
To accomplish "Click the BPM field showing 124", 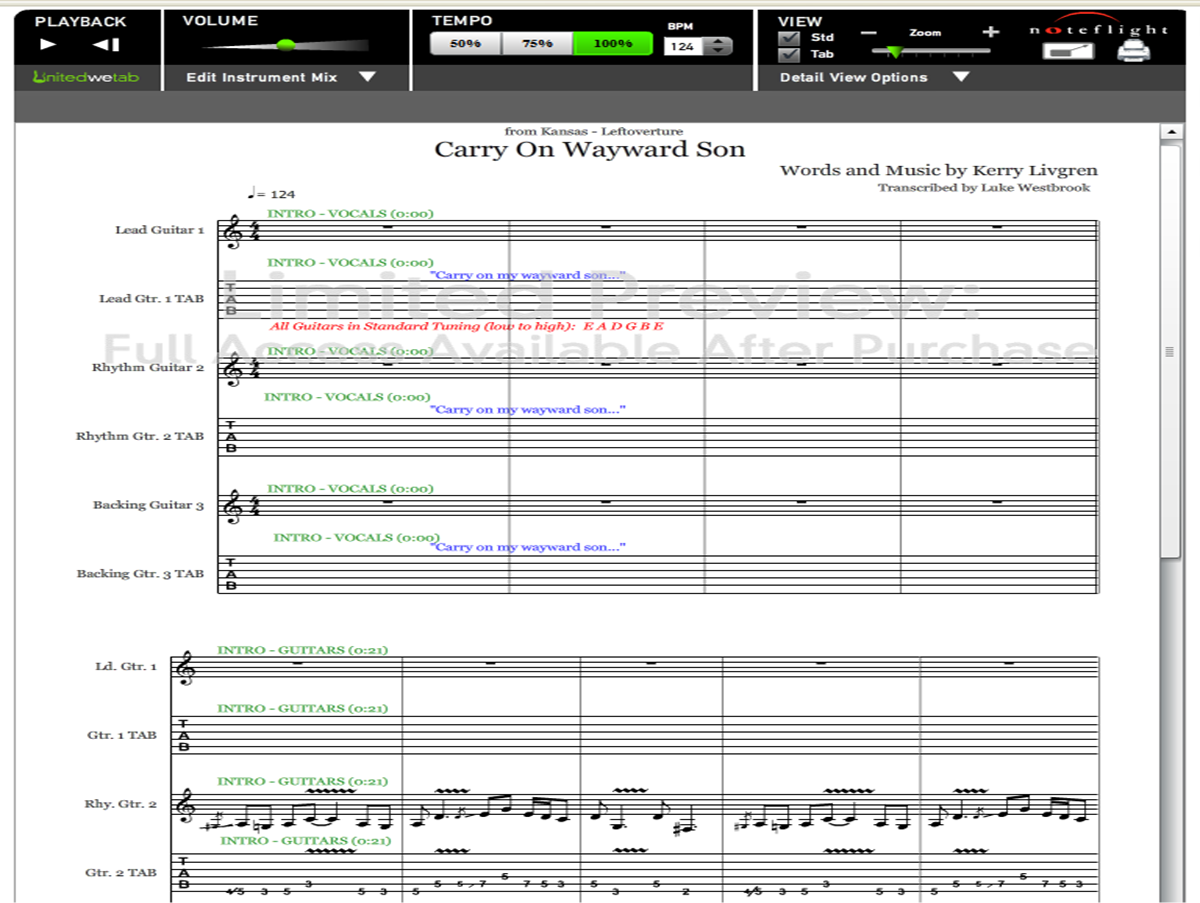I will click(x=684, y=46).
